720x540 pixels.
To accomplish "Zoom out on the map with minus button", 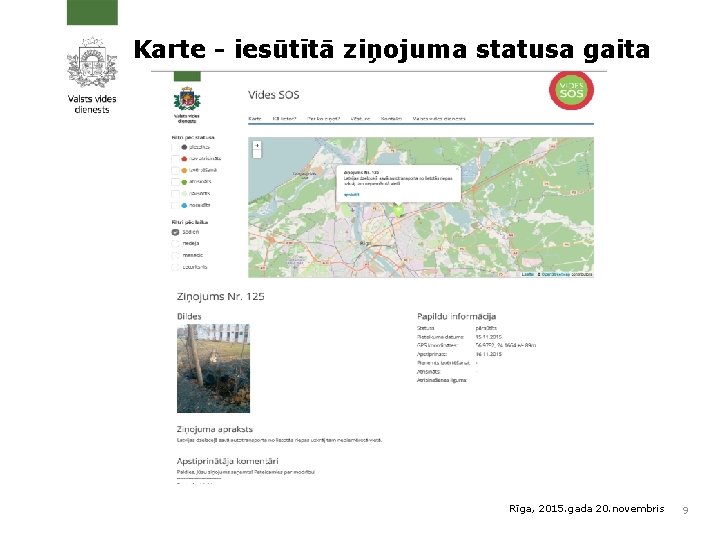I will 257,154.
